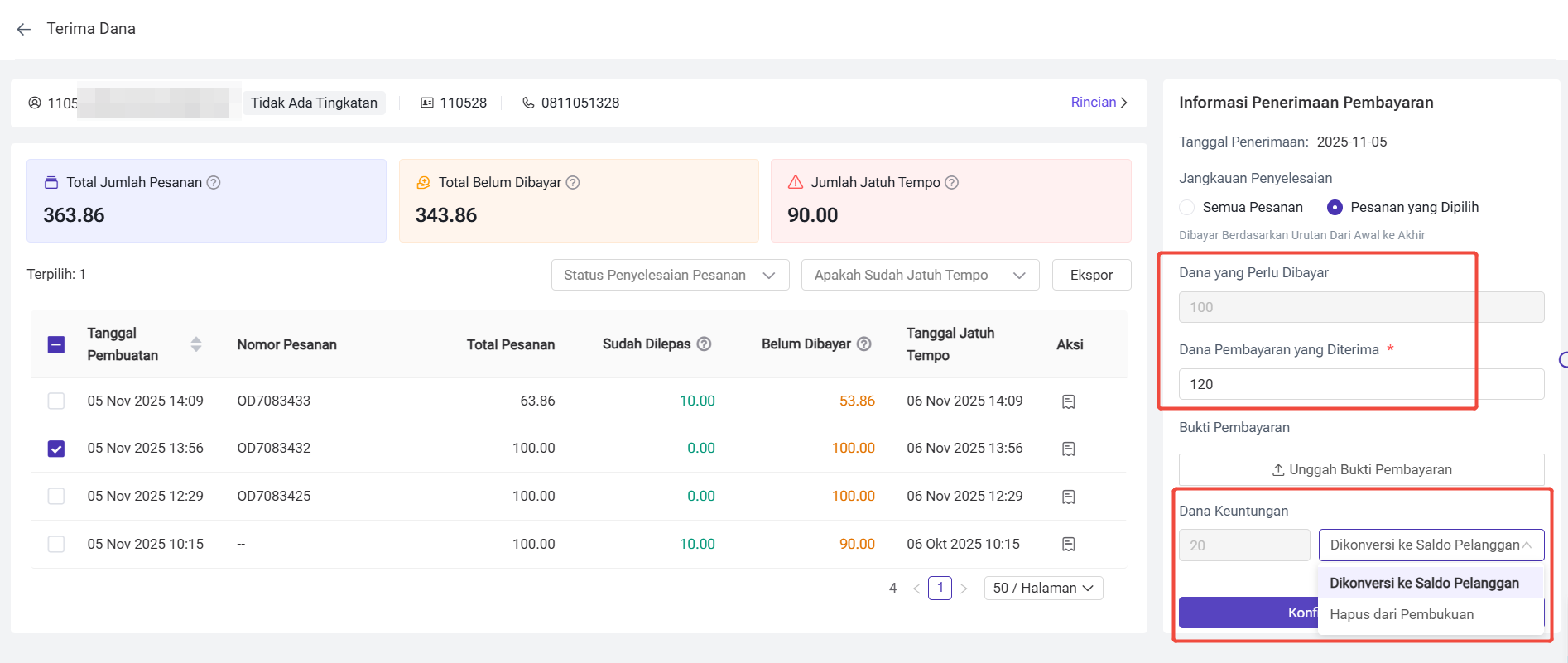Select the Semua Pesanan radio option
Screen dimensions: 1568x663
coord(1187,207)
